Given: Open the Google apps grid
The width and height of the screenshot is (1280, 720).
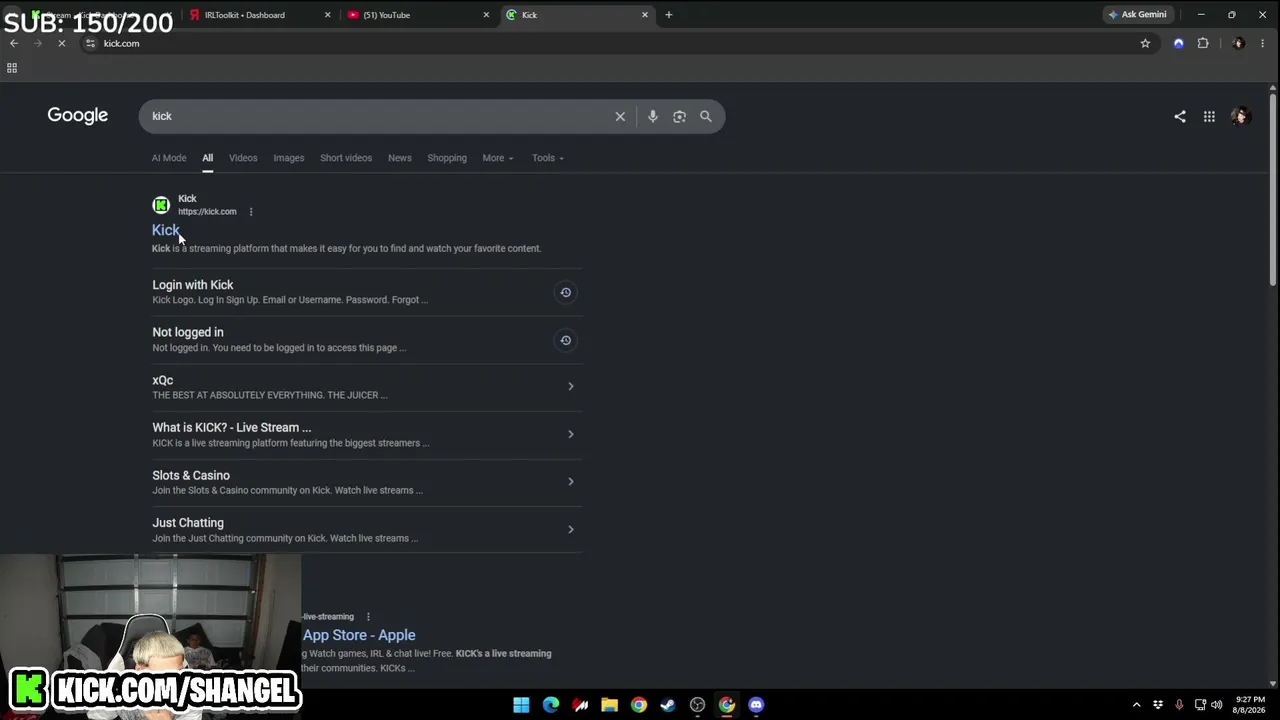Looking at the screenshot, I should (1209, 116).
